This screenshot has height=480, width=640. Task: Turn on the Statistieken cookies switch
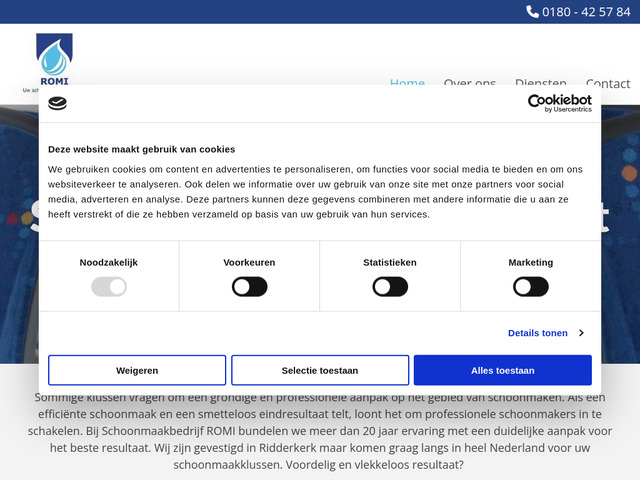(390, 287)
